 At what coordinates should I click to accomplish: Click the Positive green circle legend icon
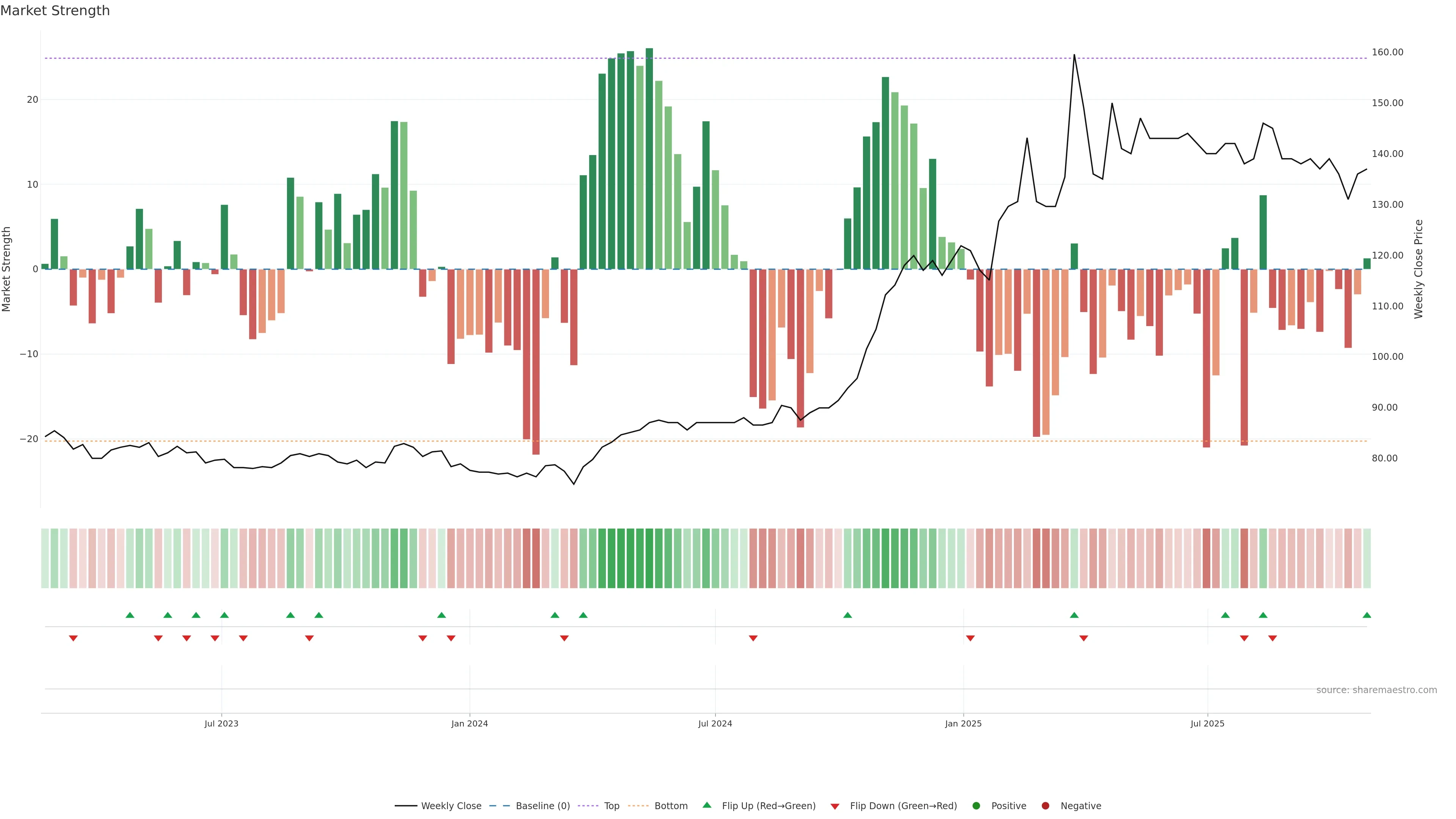[976, 805]
